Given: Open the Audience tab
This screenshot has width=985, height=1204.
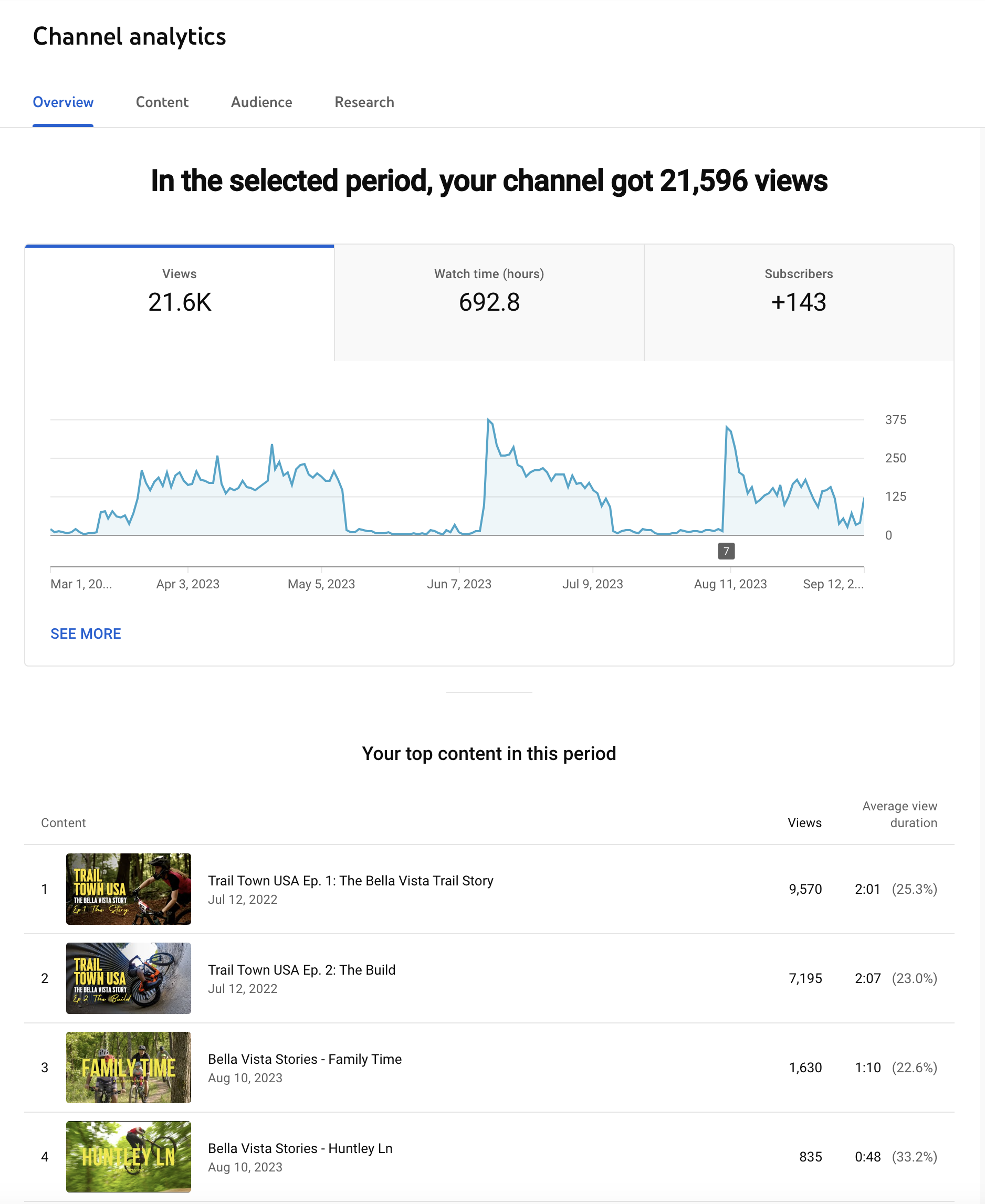Looking at the screenshot, I should 261,102.
